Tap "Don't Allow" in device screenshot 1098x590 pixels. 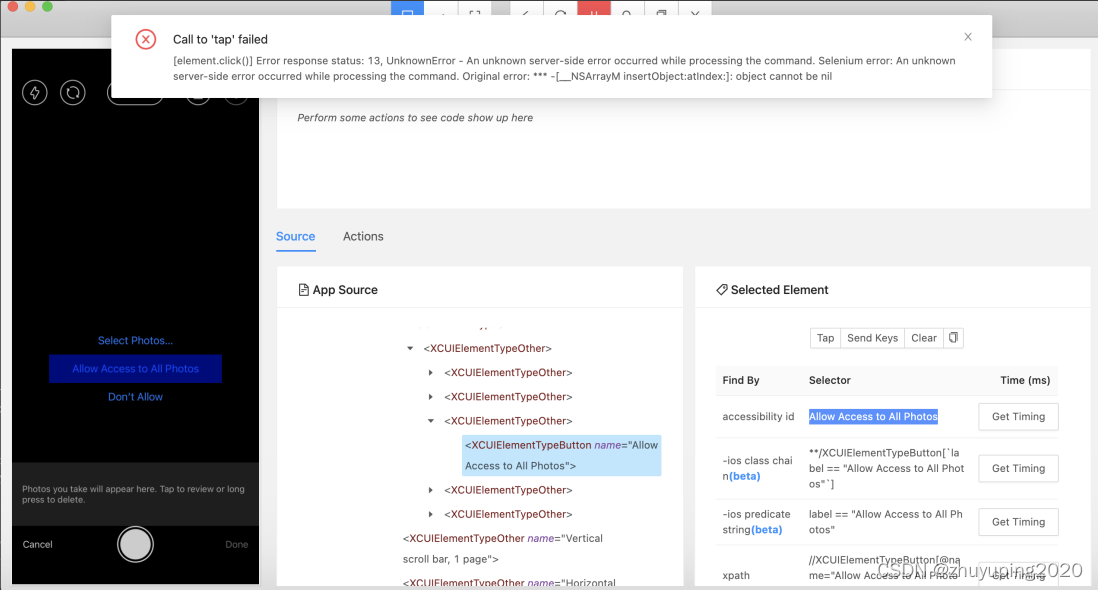coord(135,397)
